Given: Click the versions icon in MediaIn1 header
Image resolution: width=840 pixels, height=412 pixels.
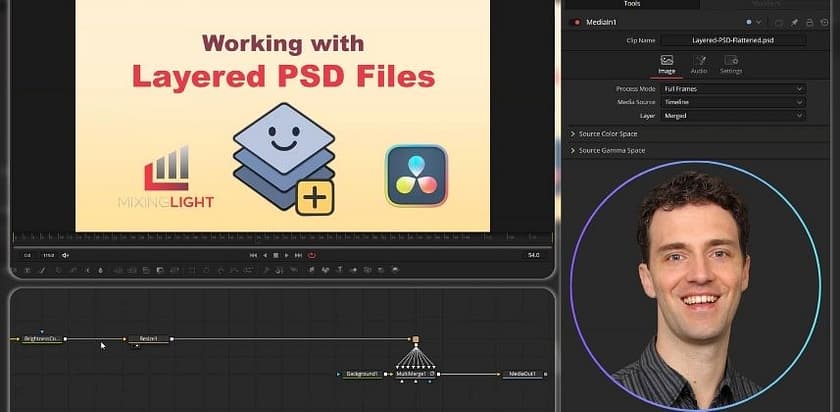Looking at the screenshot, I should tap(779, 23).
